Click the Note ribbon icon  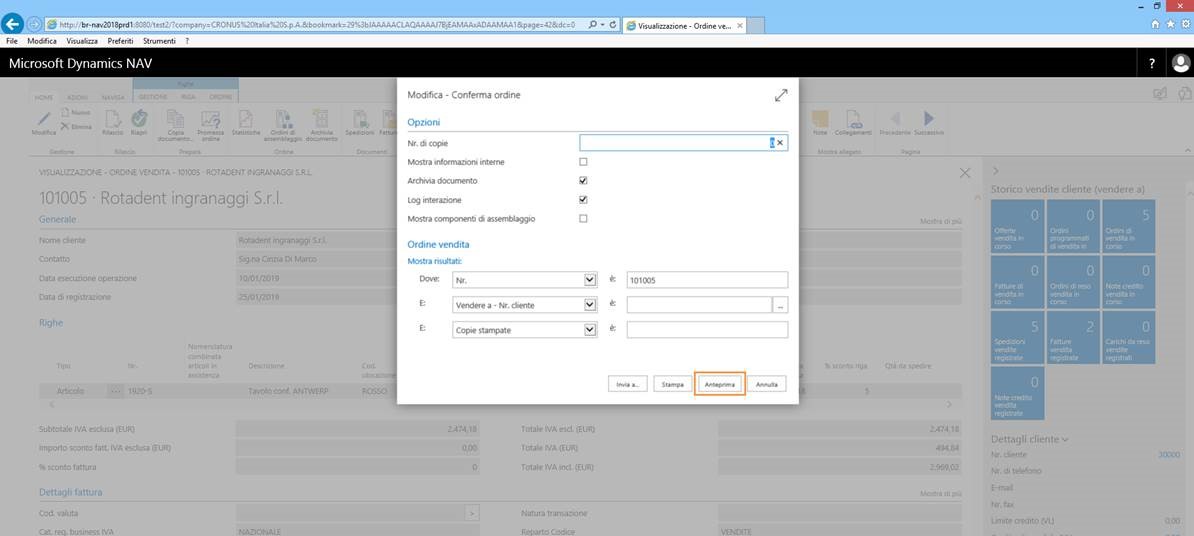point(820,119)
